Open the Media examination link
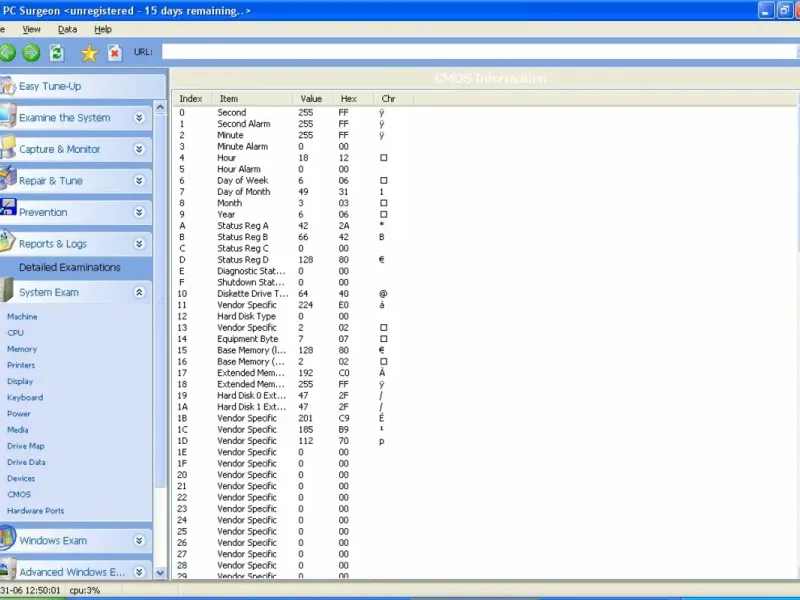Viewport: 800px width, 600px height. click(18, 430)
